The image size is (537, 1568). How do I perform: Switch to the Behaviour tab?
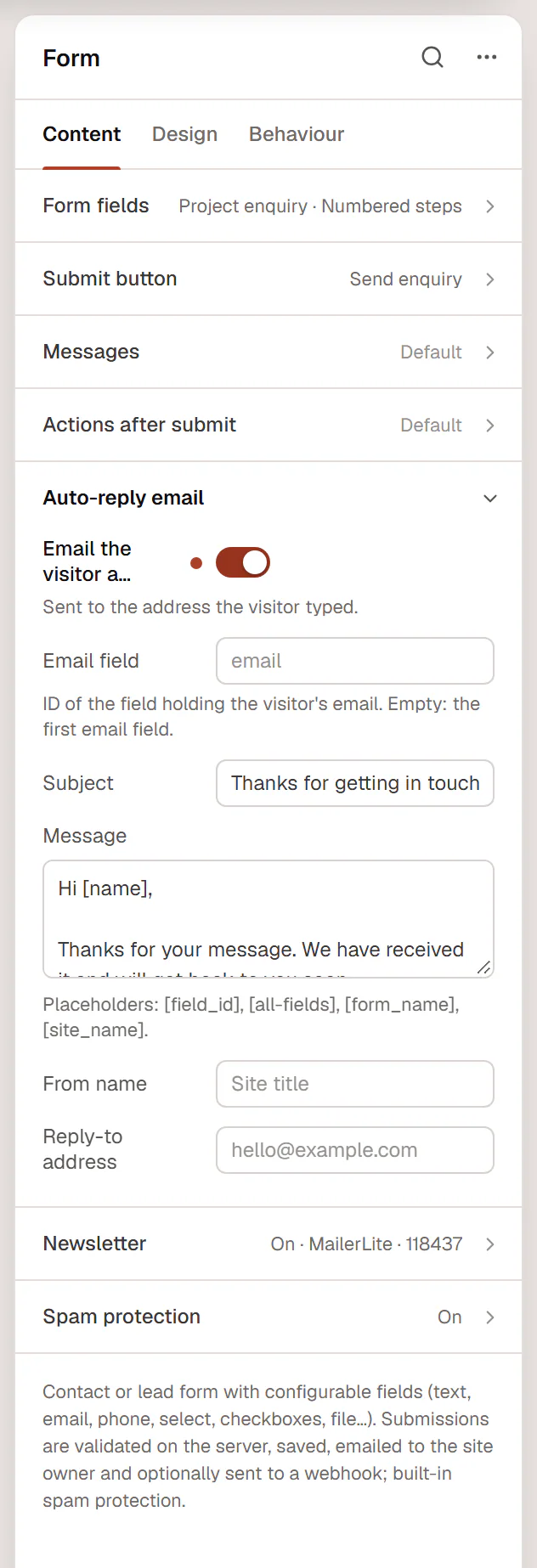[x=297, y=134]
